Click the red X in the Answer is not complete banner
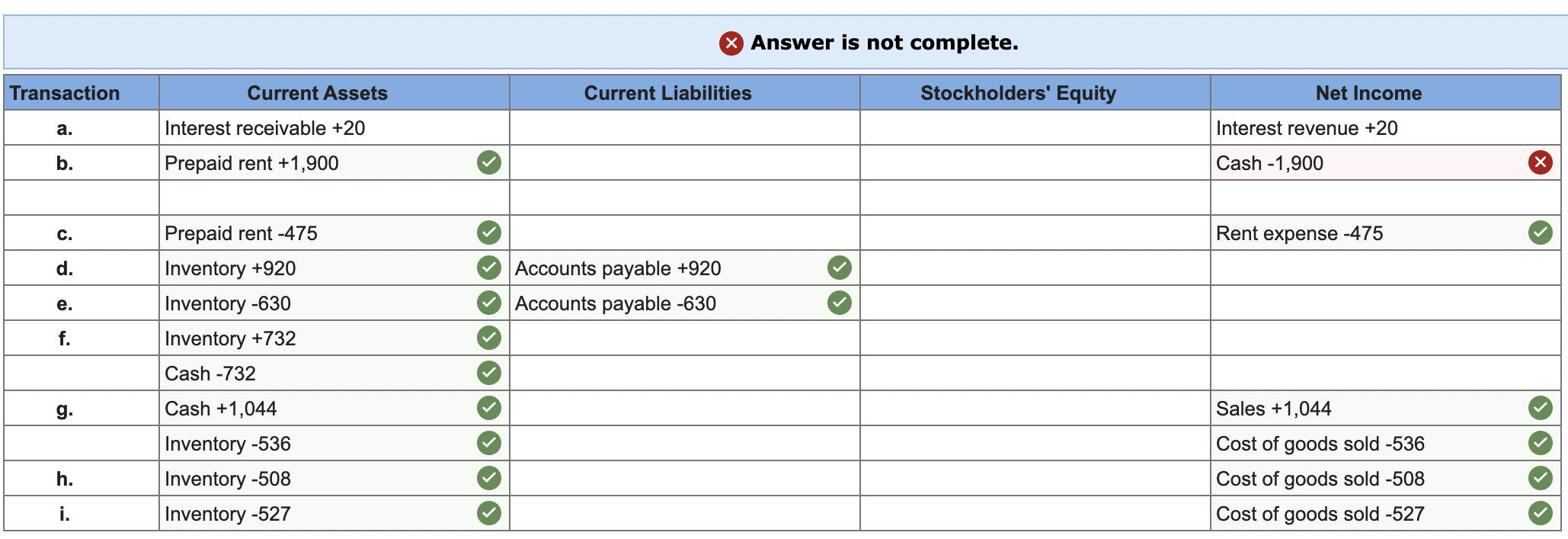This screenshot has width=1568, height=539. tap(731, 43)
